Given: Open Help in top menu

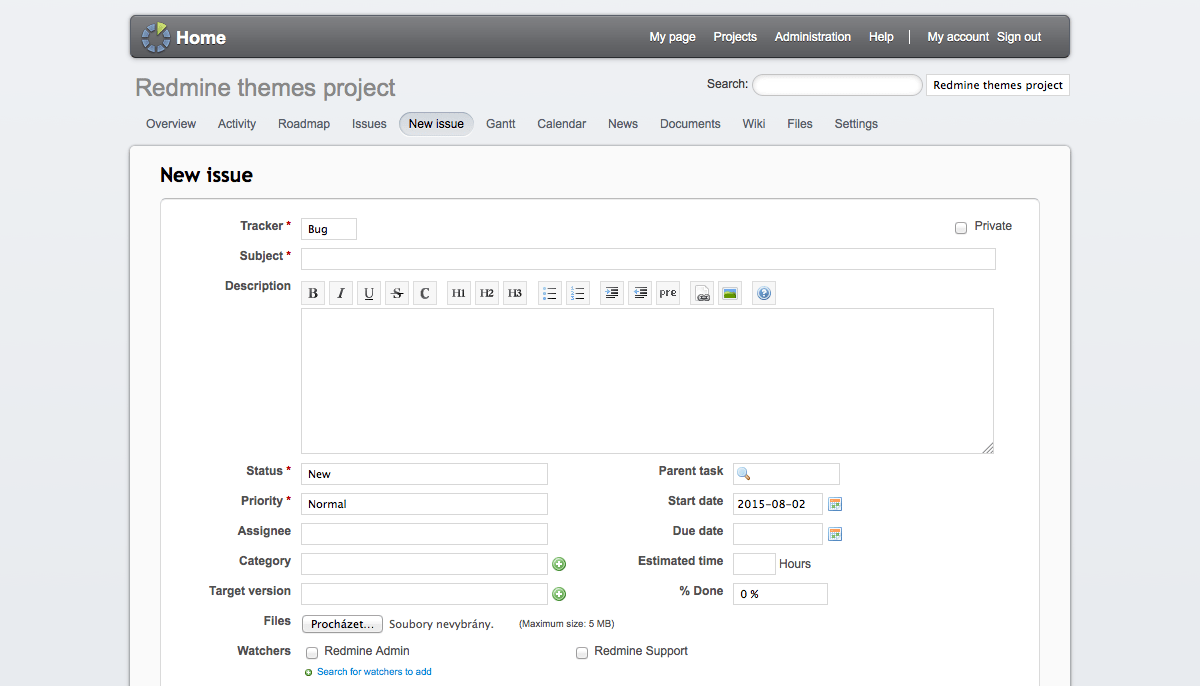Looking at the screenshot, I should (881, 37).
